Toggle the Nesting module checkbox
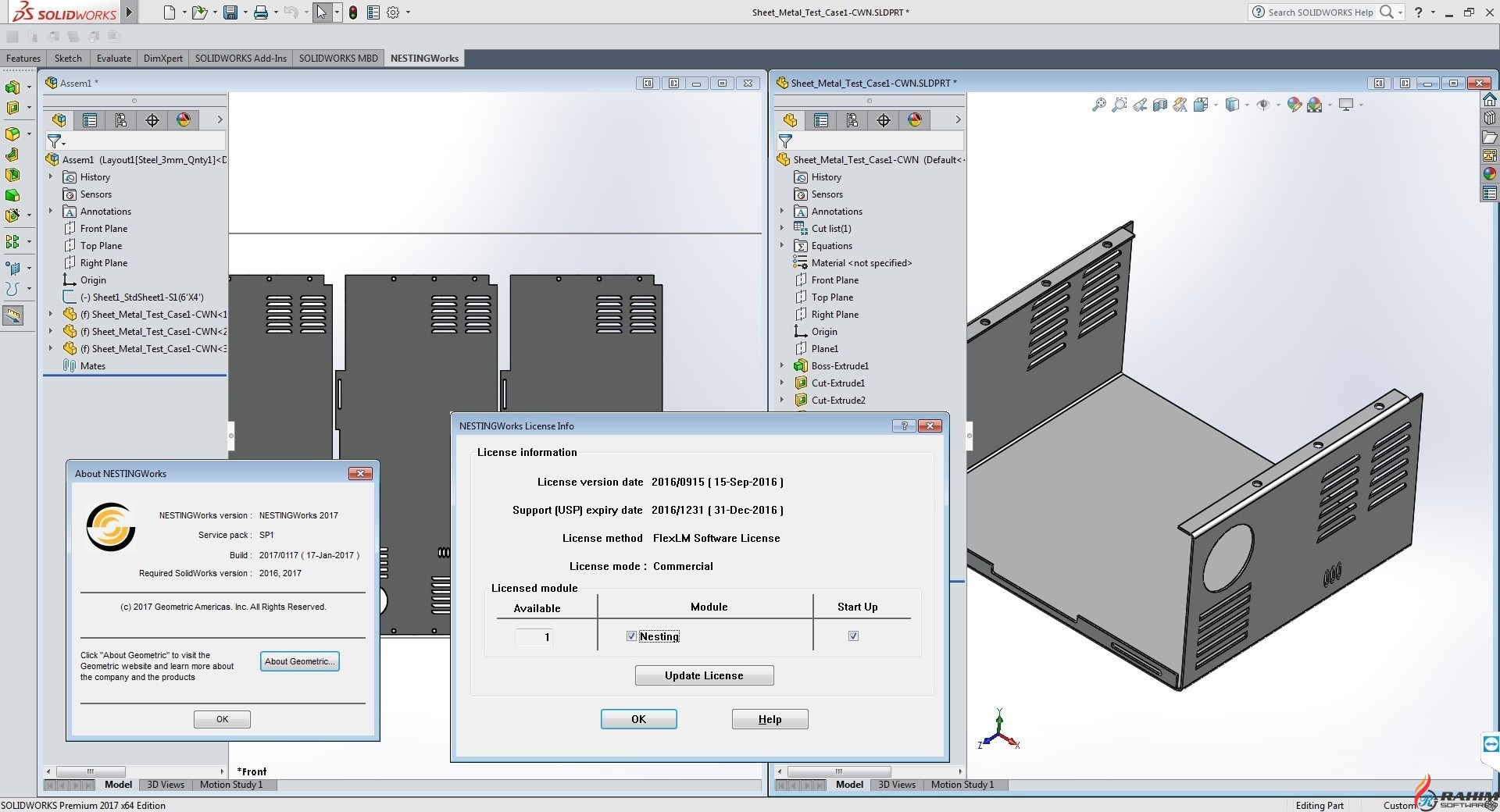This screenshot has height=812, width=1500. point(631,636)
